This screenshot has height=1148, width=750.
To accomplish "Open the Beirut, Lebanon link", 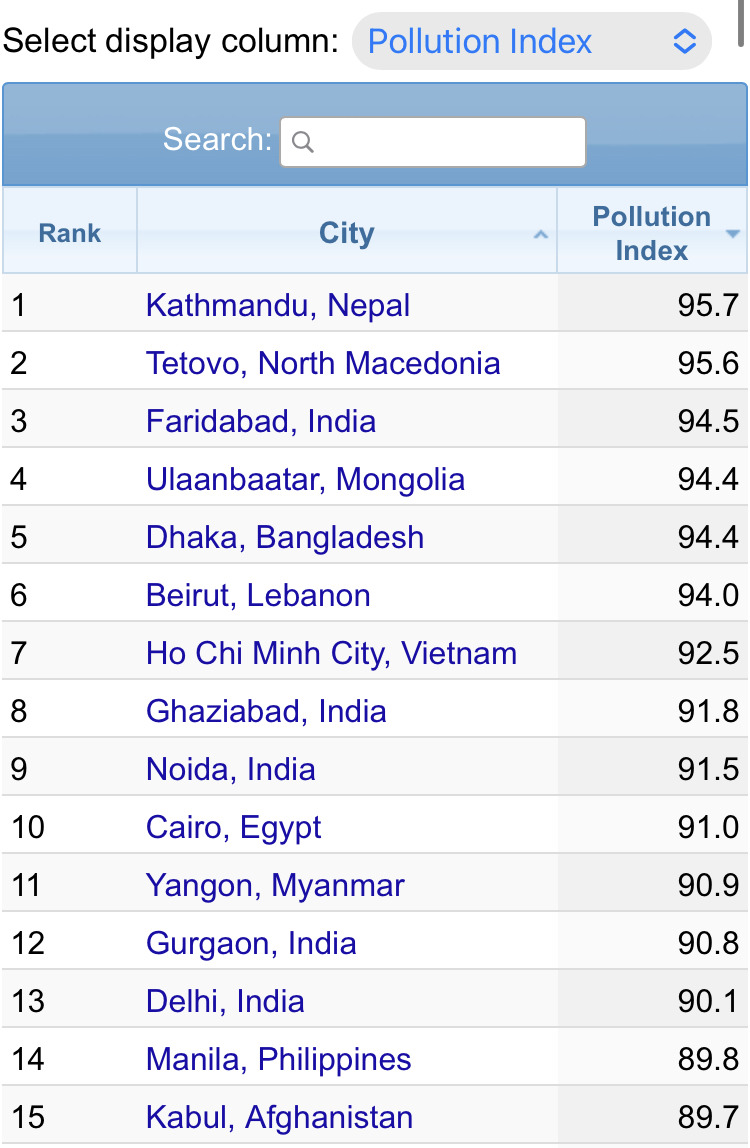I will coord(258,595).
